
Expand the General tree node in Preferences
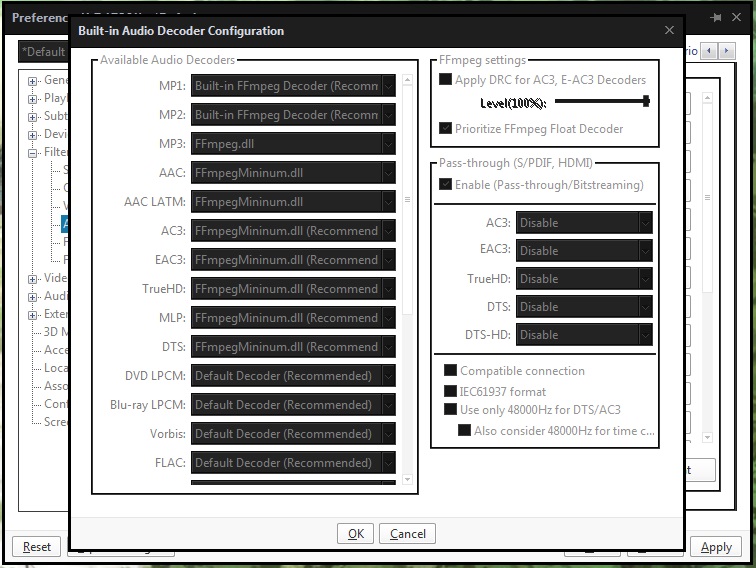[x=32, y=81]
